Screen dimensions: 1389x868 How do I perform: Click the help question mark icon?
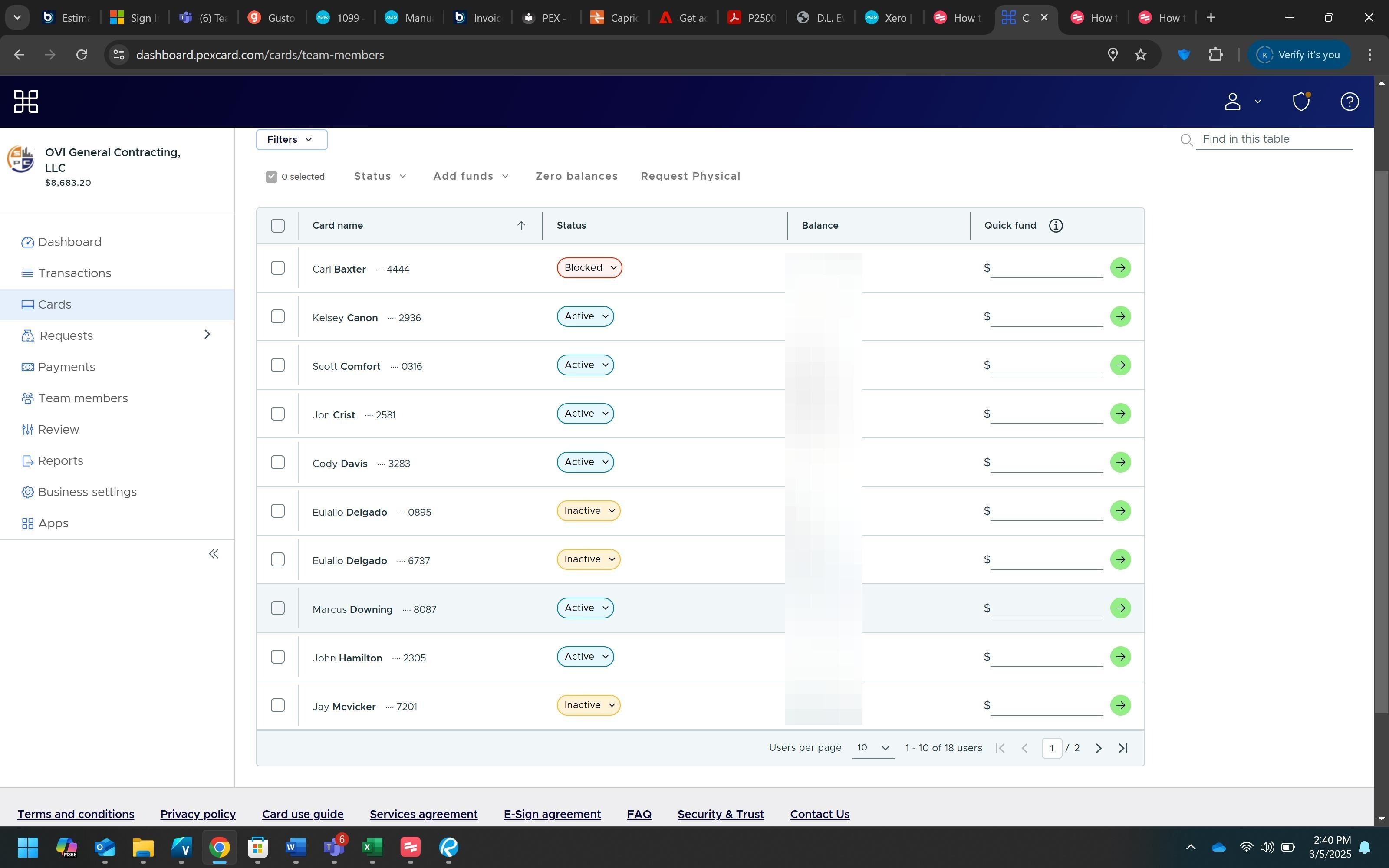pos(1349,102)
